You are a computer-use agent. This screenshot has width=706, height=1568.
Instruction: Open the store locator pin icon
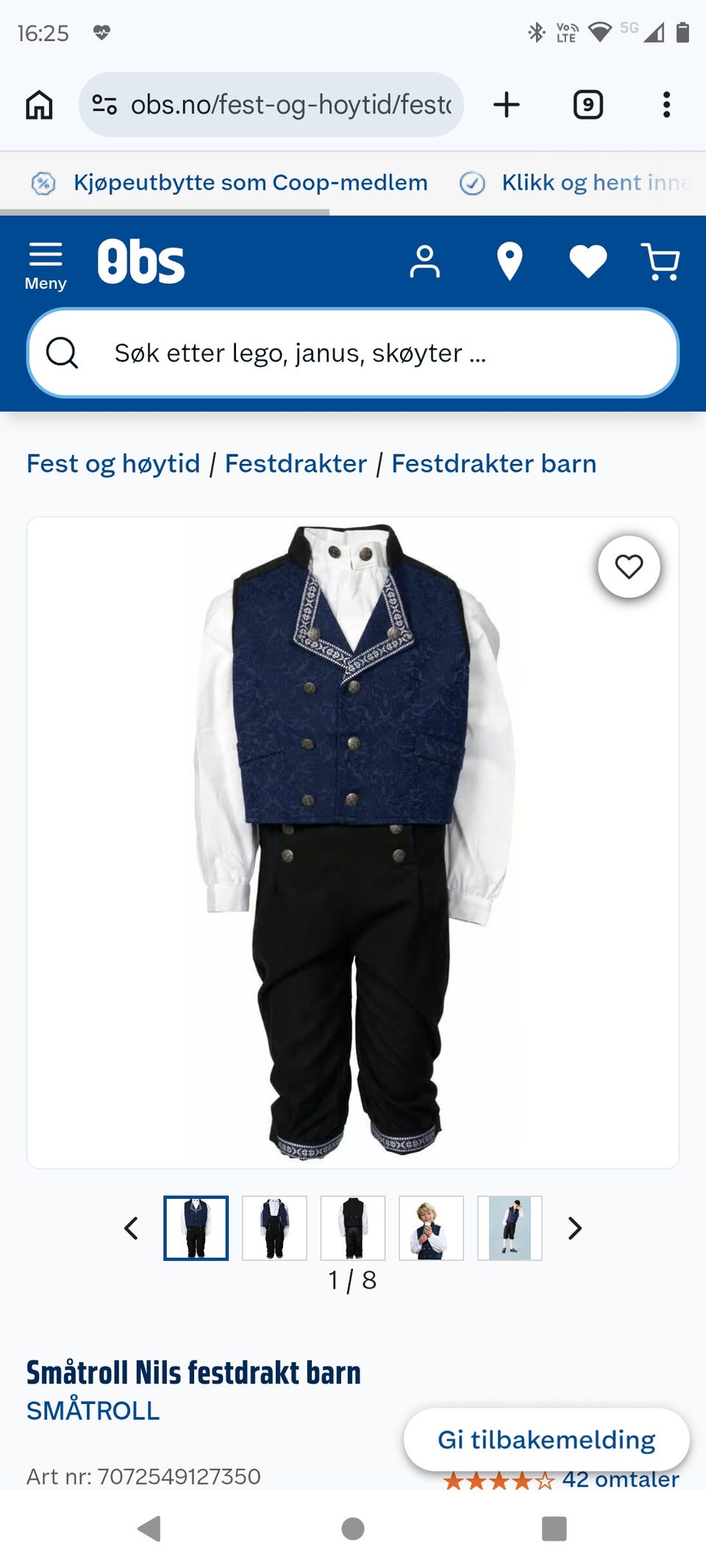[509, 262]
